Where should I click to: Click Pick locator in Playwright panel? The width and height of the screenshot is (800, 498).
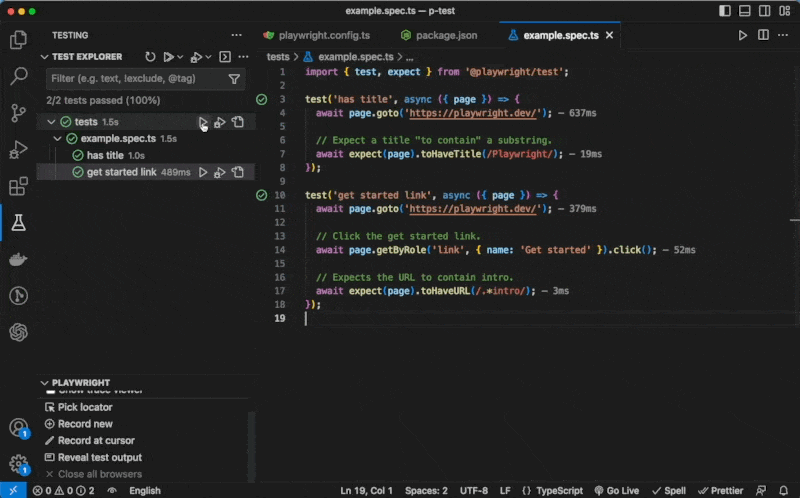coord(85,407)
